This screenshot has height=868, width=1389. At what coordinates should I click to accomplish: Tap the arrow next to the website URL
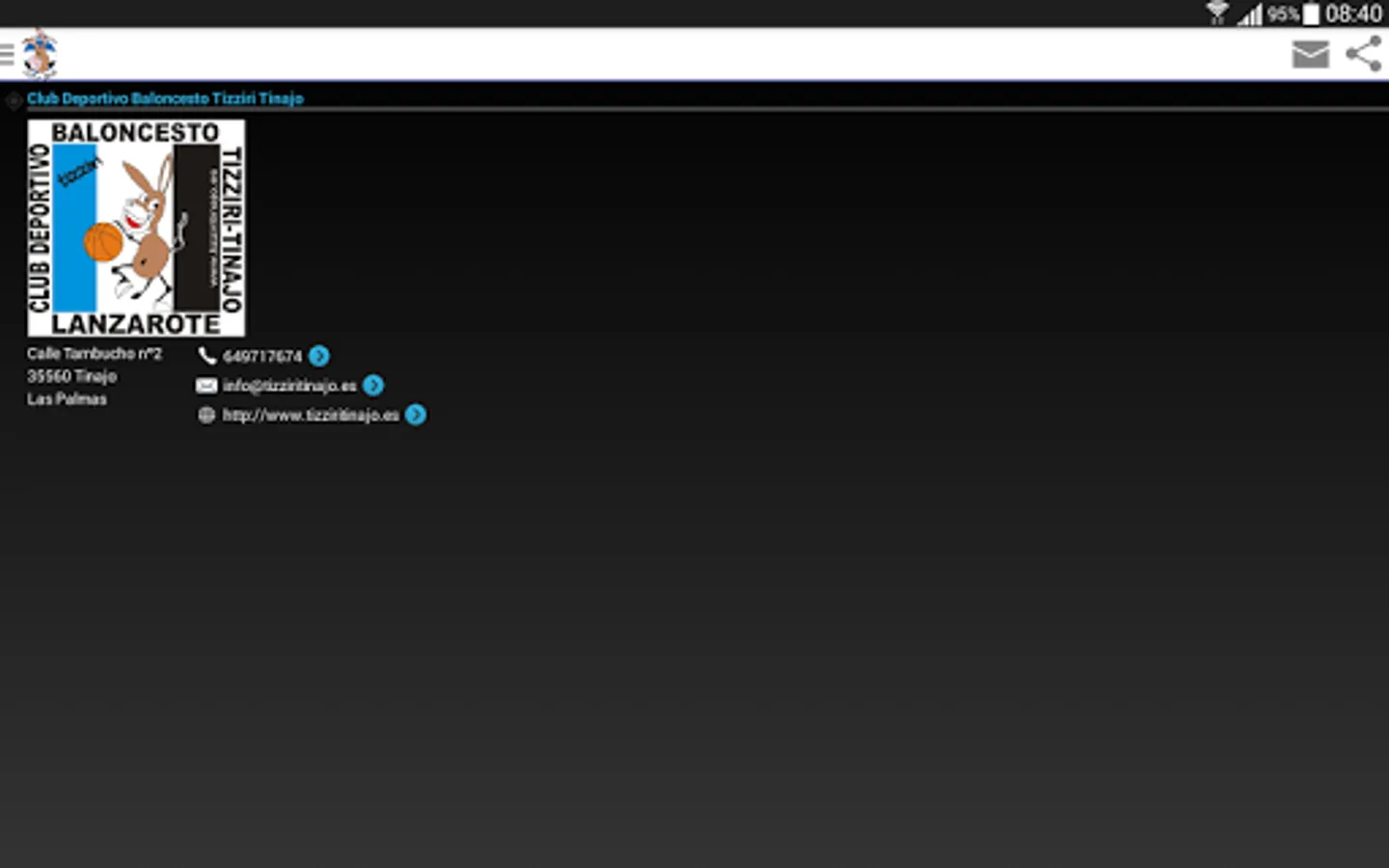(416, 415)
